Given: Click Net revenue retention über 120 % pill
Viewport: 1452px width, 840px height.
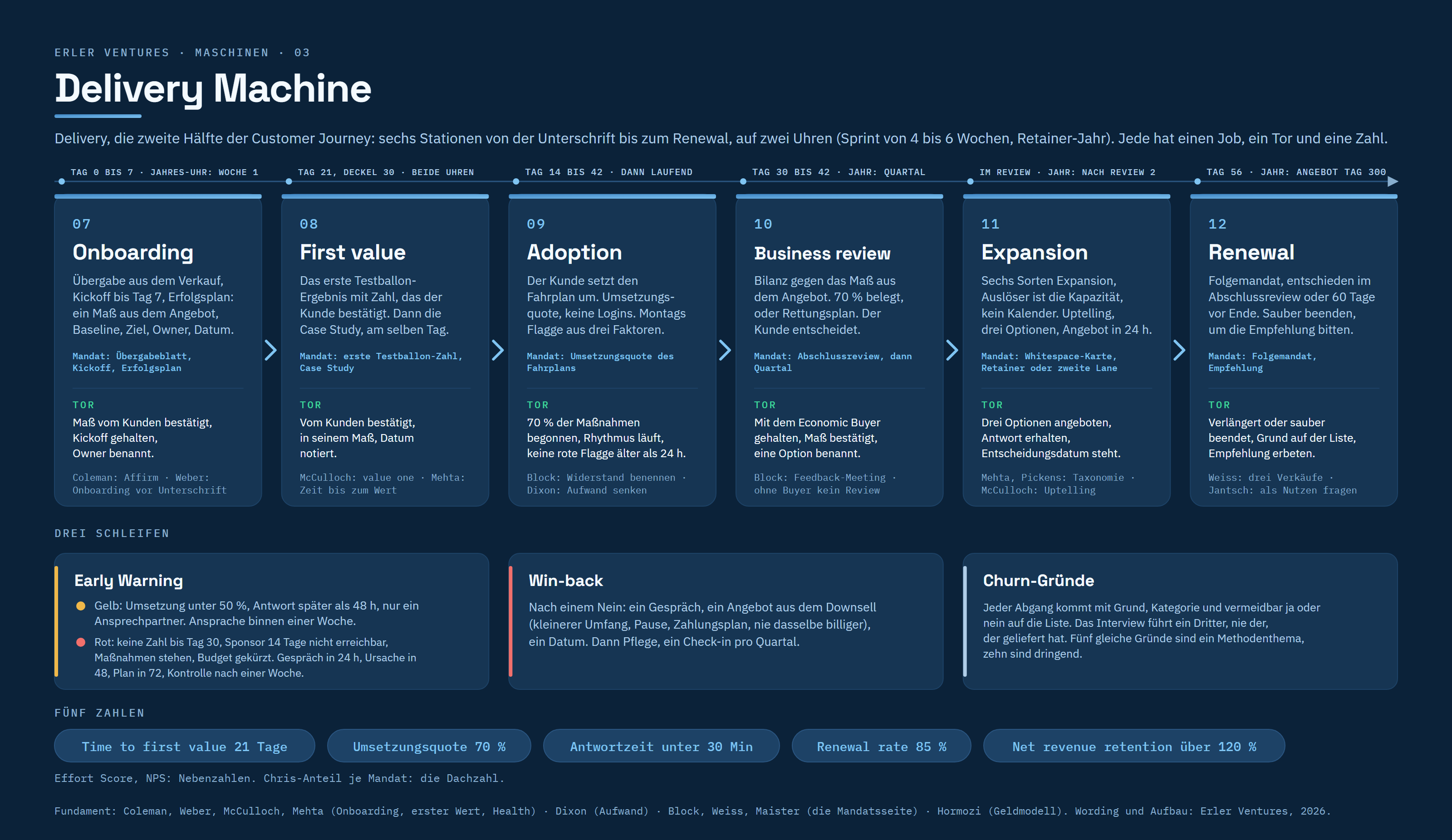Looking at the screenshot, I should [1134, 746].
